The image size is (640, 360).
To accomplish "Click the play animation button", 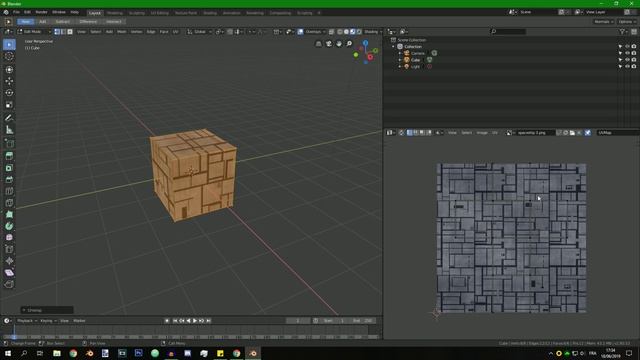I will coord(195,321).
